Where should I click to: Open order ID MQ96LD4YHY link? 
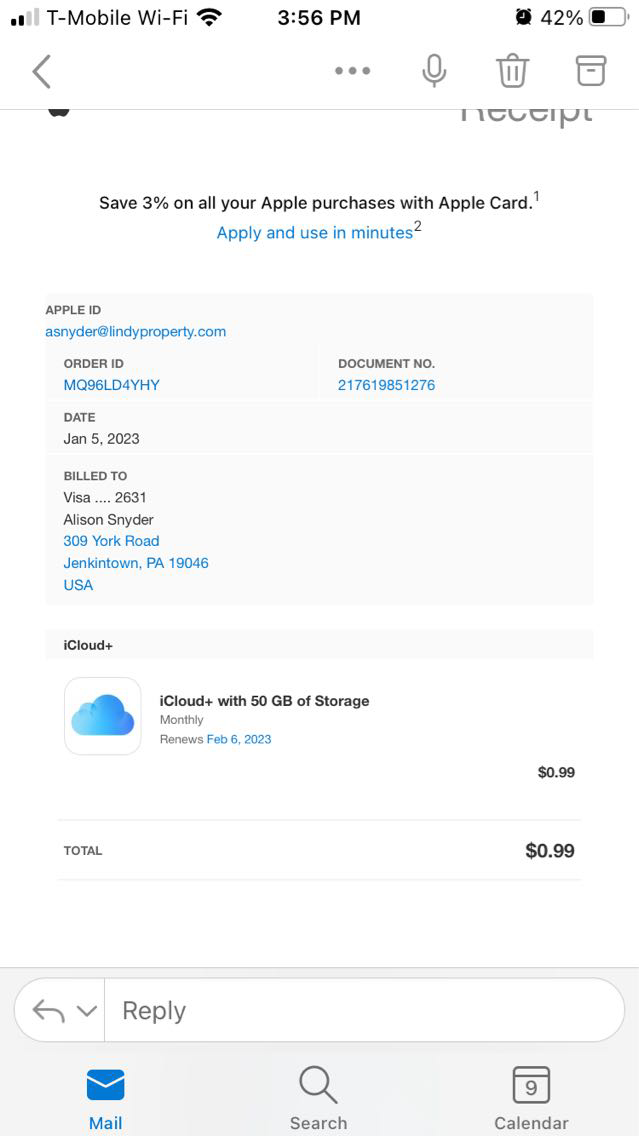coord(111,385)
